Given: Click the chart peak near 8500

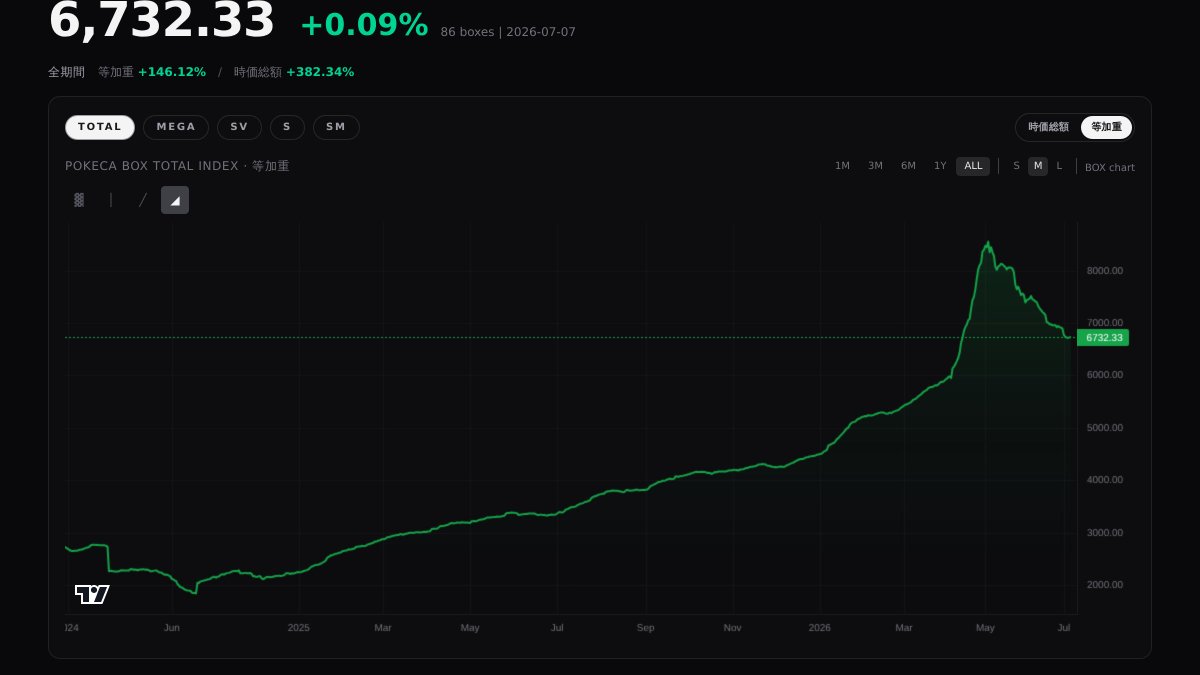Looking at the screenshot, I should coord(988,243).
